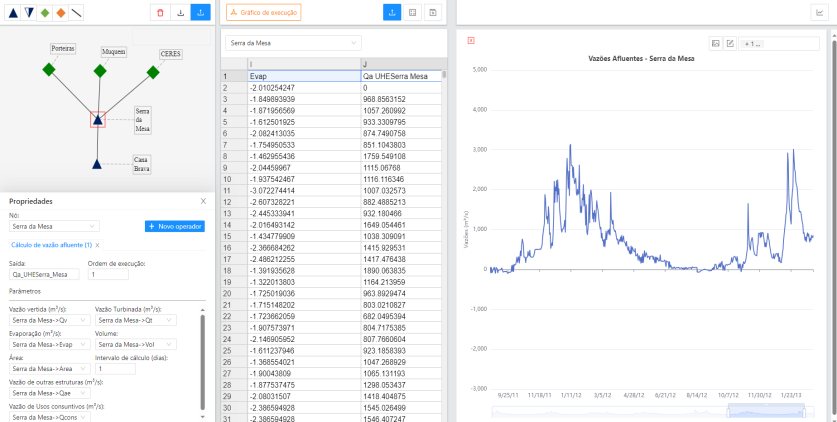Select column J header
Screen dimensions: 837x422
click(x=401, y=64)
